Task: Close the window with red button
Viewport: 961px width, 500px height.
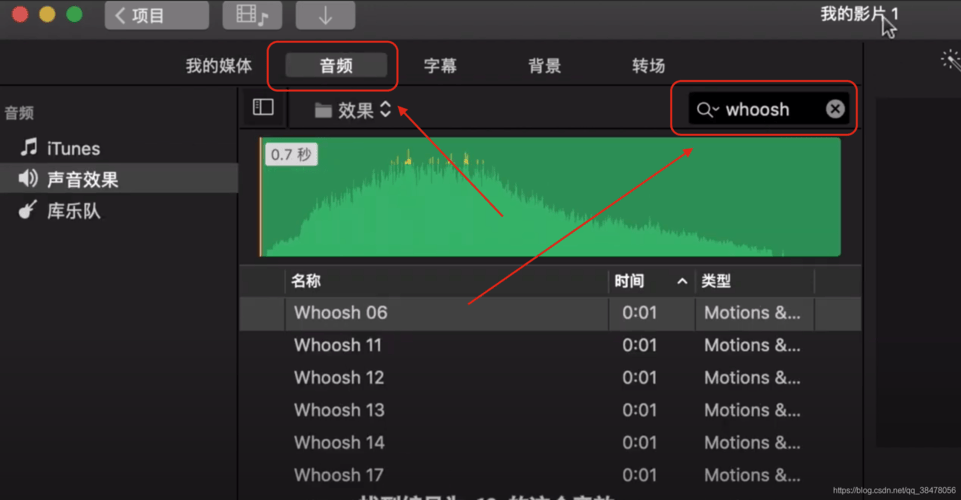Action: 20,15
